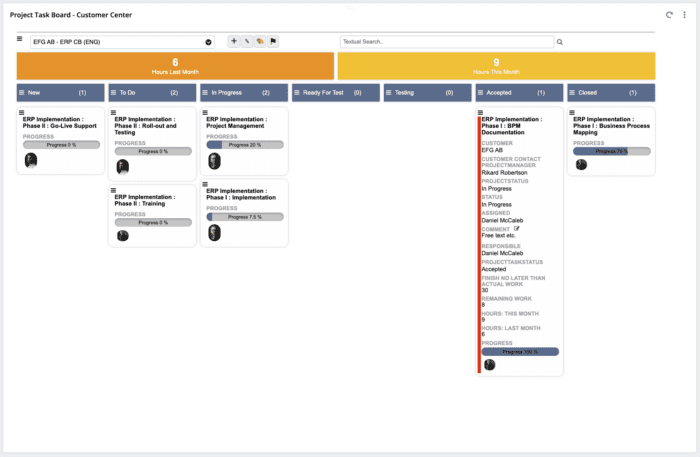Open the Testing column menu icon

[x=388, y=92]
